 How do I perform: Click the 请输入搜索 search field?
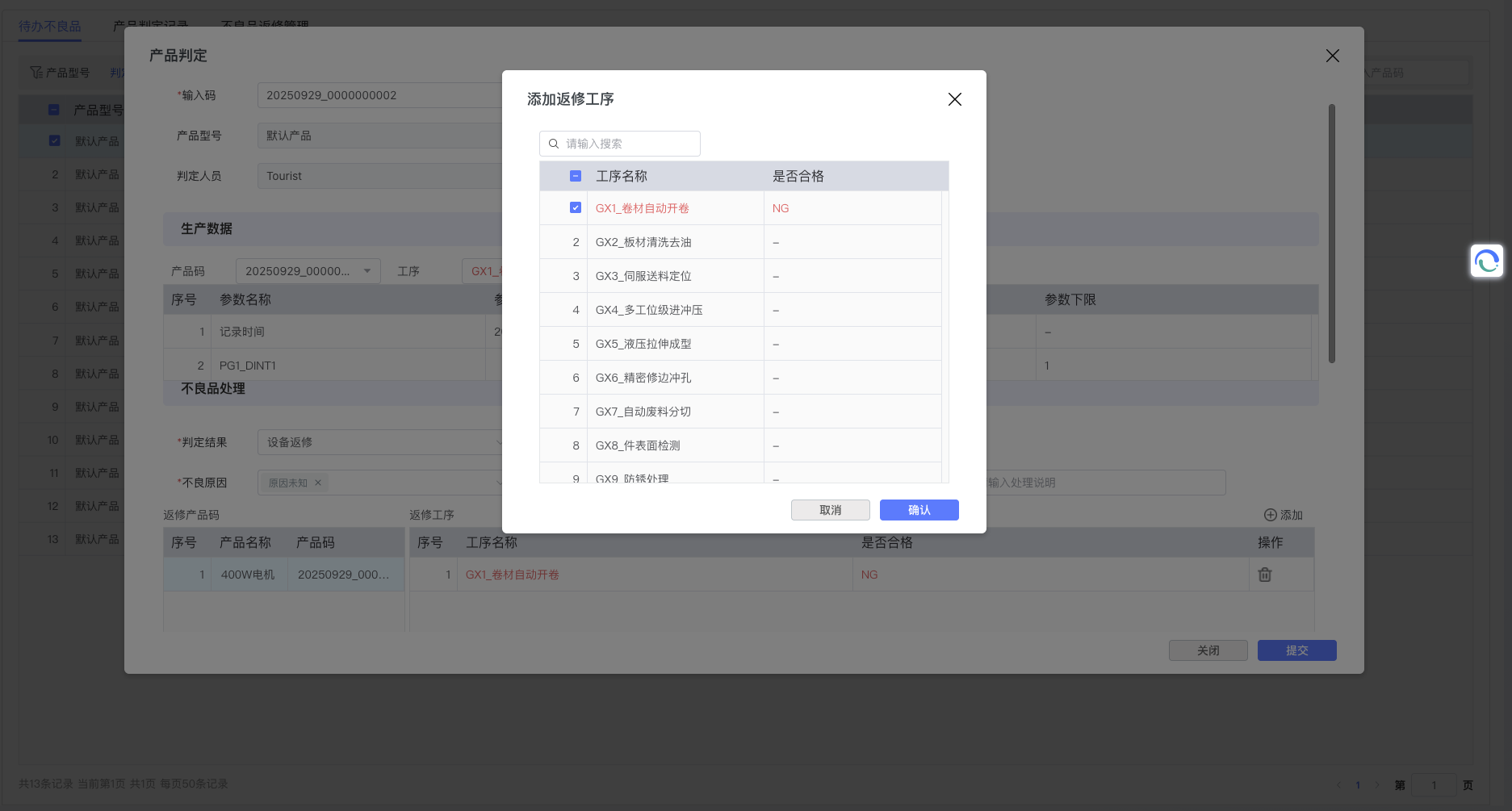click(630, 144)
